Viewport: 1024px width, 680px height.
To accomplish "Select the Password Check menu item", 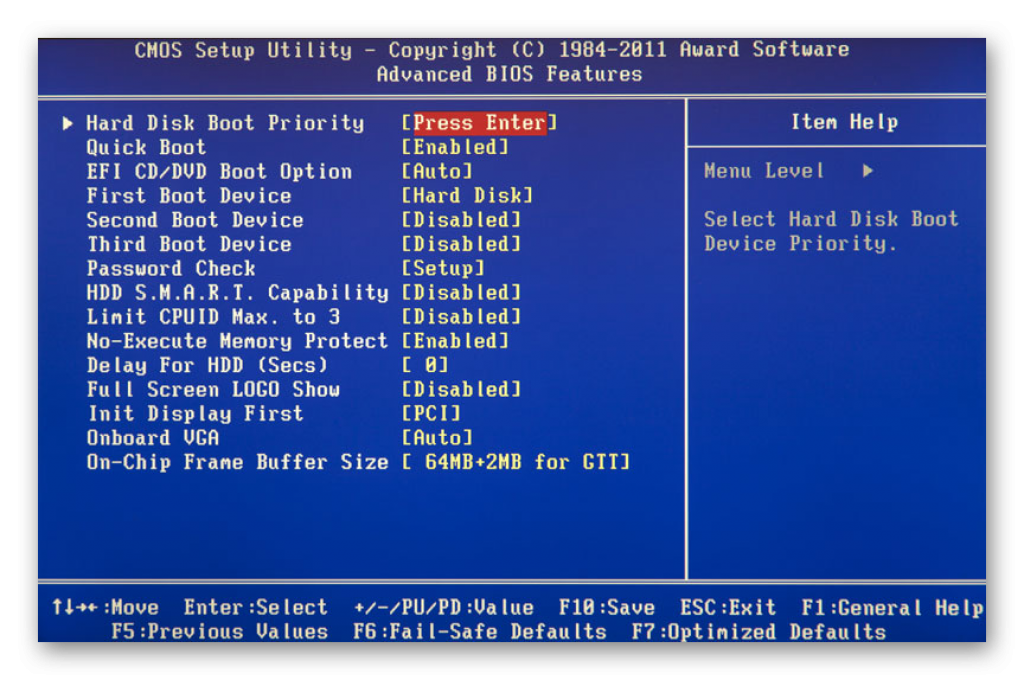I will pos(170,268).
